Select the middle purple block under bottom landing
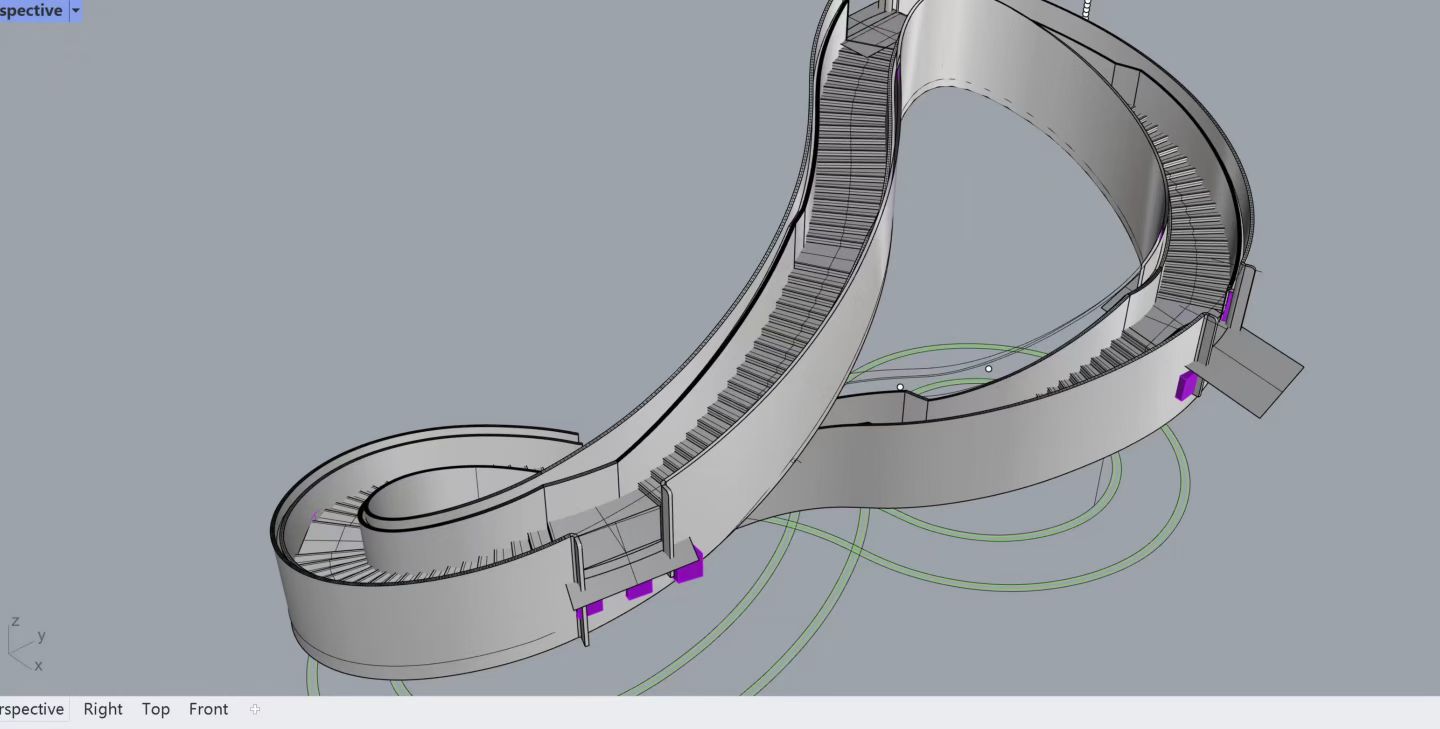Screen dimensions: 1440x729 639,590
